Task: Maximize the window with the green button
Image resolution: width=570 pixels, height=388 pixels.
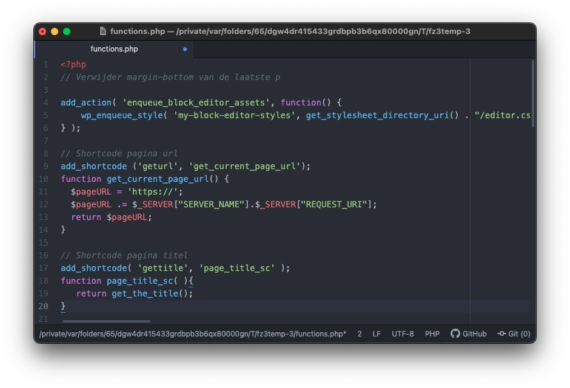Action: (67, 32)
